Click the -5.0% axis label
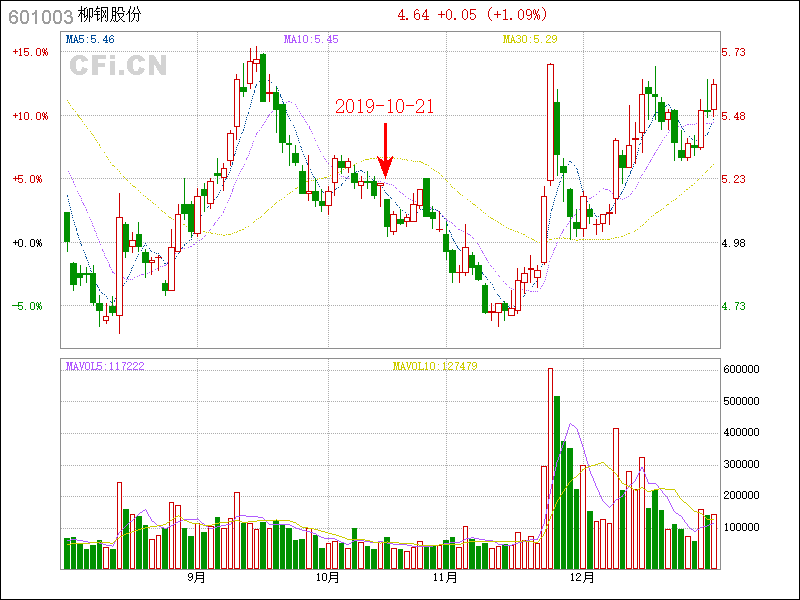 pyautogui.click(x=28, y=306)
